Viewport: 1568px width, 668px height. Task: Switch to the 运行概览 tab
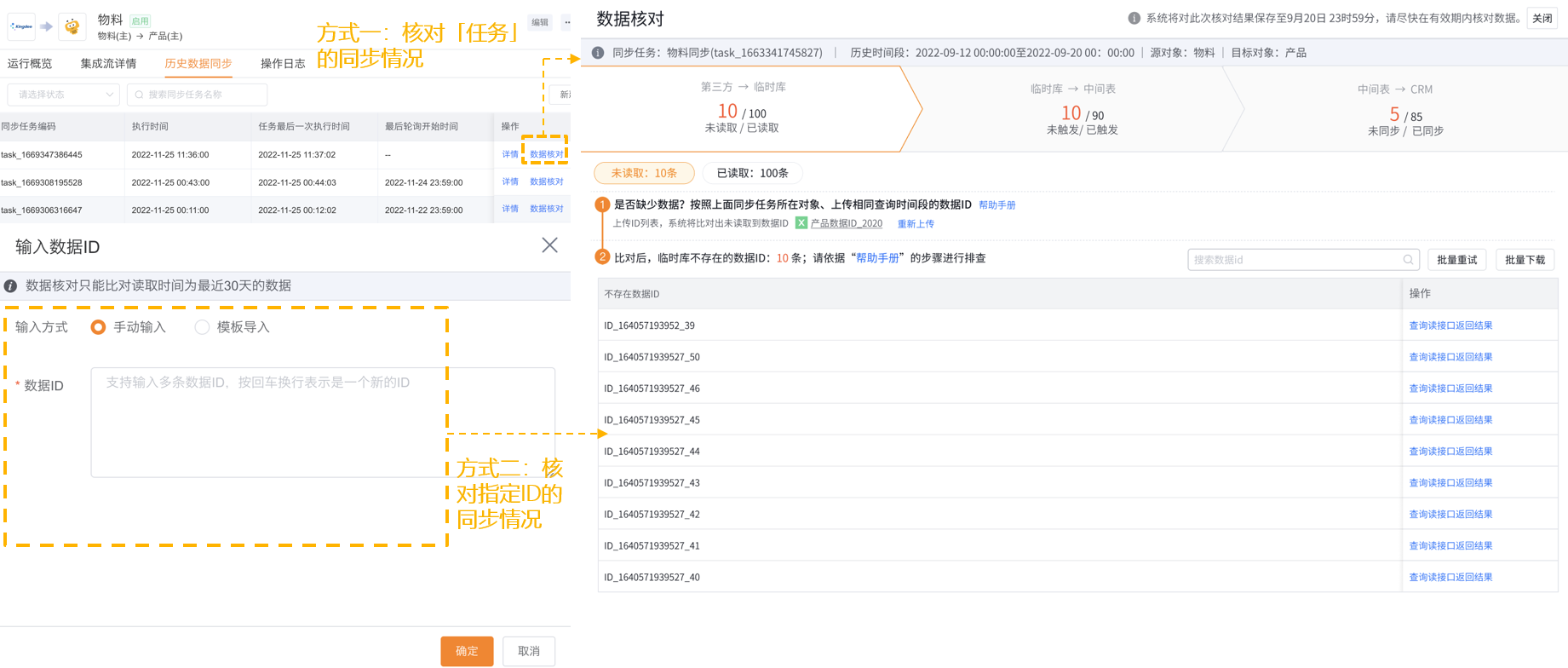point(30,63)
